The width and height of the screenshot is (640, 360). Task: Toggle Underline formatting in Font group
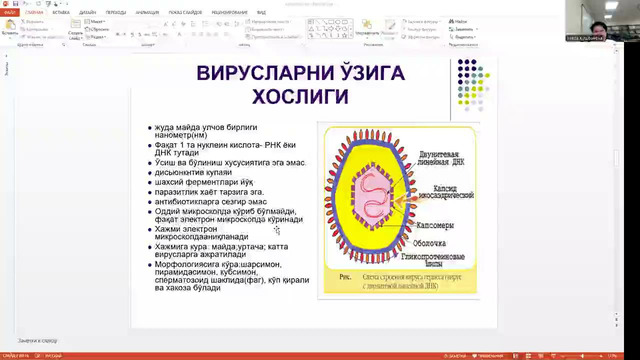click(x=132, y=35)
